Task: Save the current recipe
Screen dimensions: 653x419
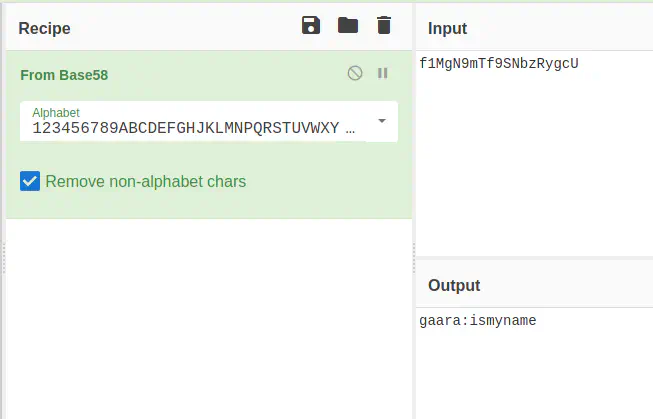Action: pos(311,26)
